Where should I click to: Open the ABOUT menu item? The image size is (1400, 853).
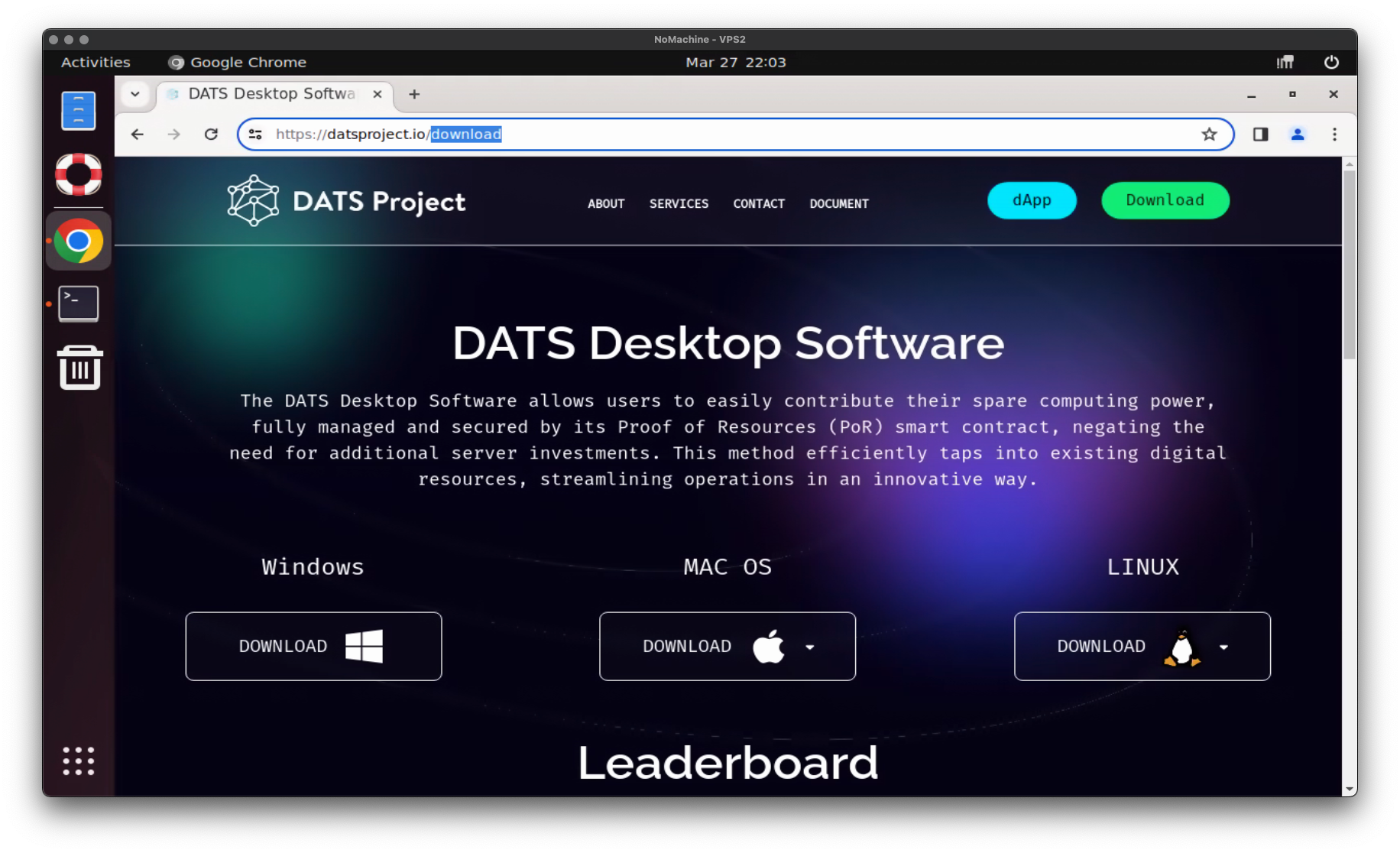point(606,204)
